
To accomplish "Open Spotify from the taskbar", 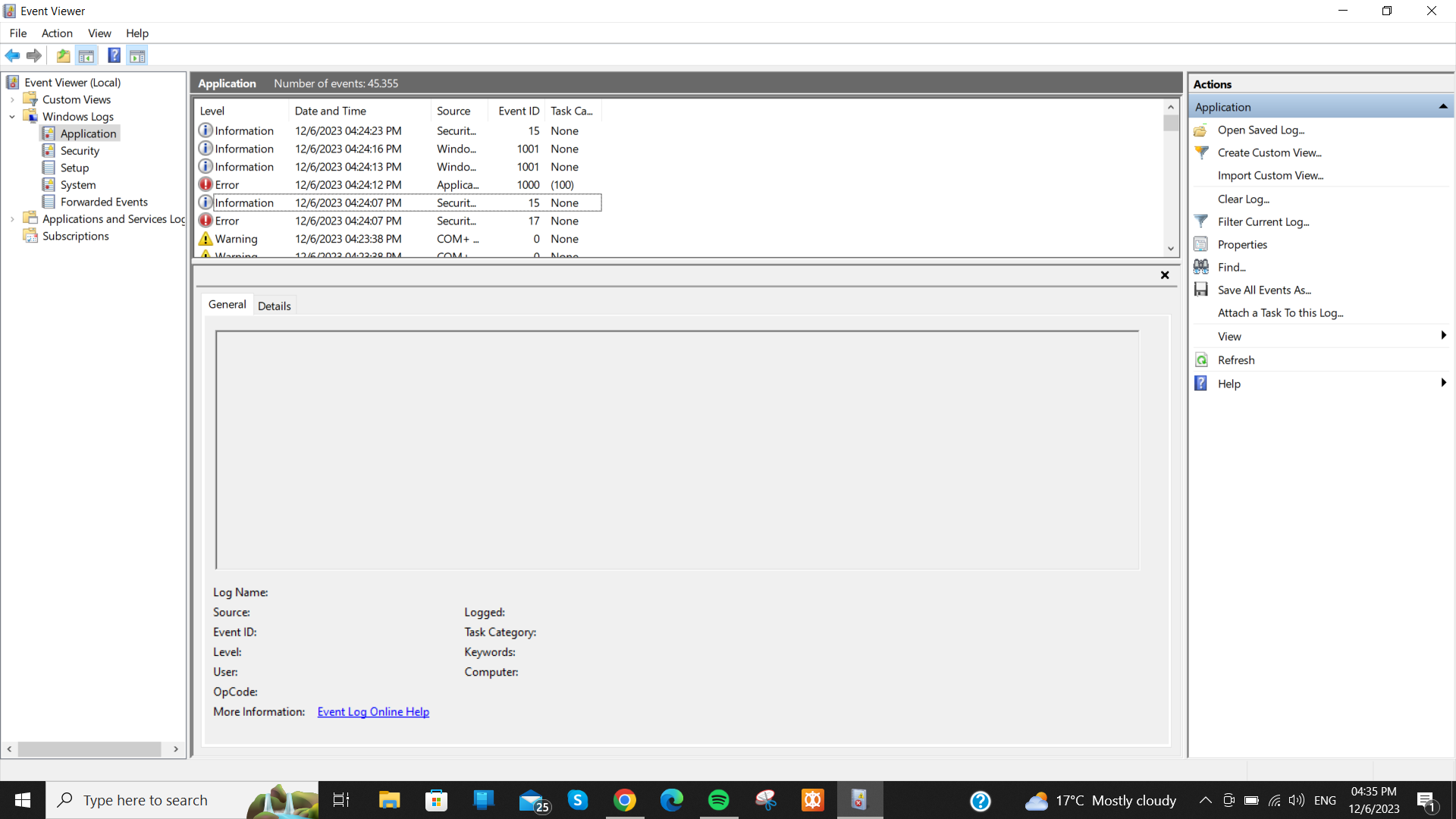I will pos(718,800).
